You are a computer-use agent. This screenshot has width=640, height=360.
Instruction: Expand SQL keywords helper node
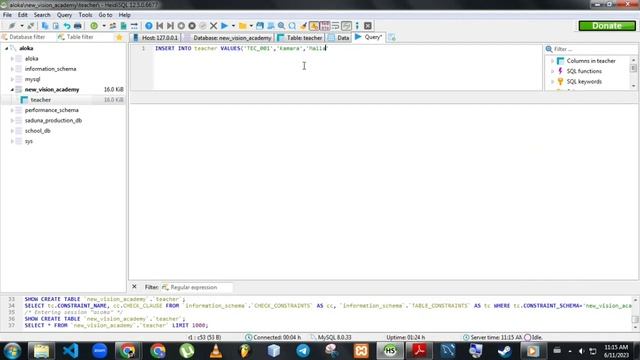[x=553, y=82]
